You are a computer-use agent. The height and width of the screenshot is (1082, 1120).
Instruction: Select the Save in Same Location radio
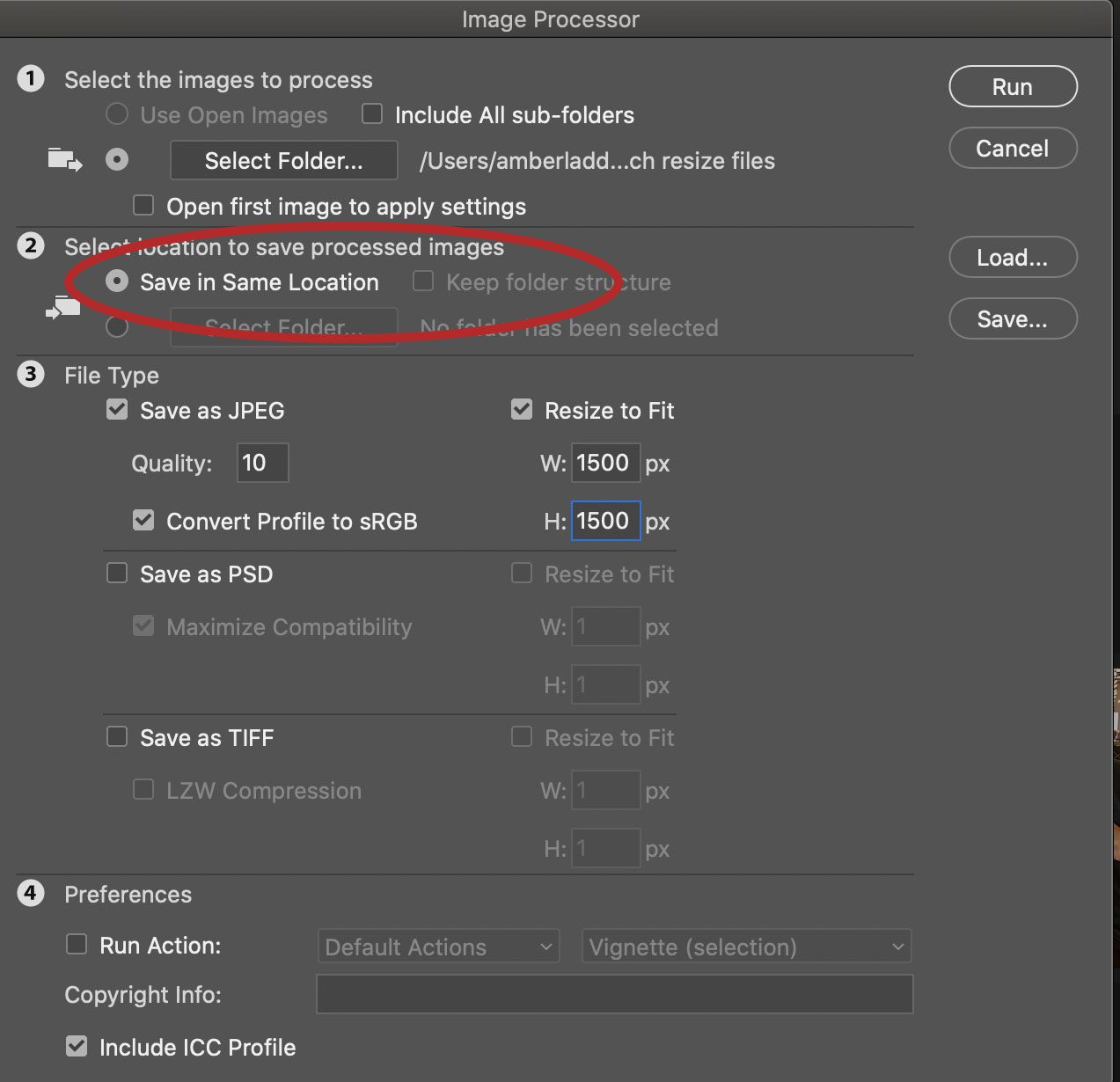[117, 281]
